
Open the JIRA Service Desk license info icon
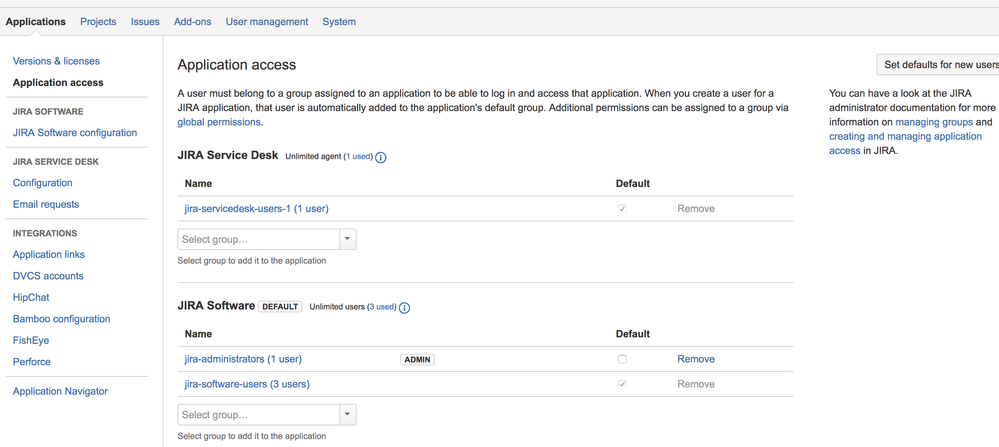click(381, 157)
